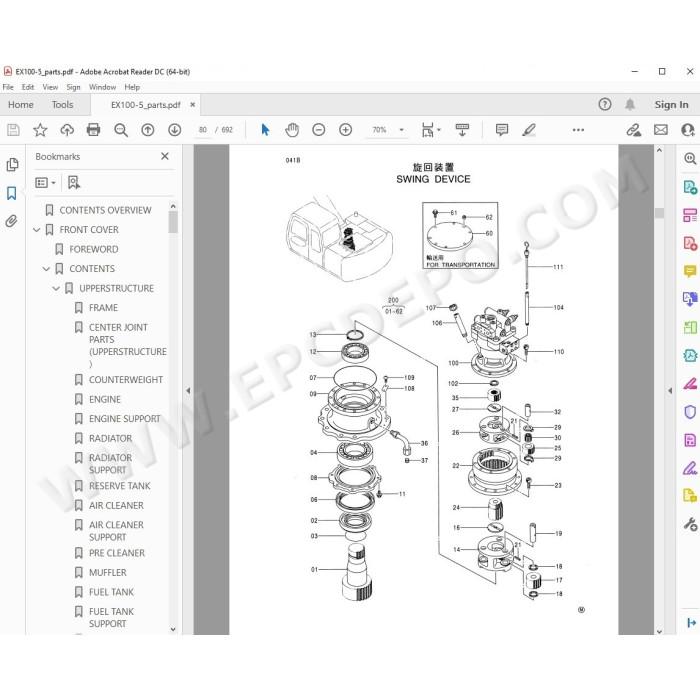Open Fill & Sign tool in right rail
Viewport: 700px width, 700px height.
690,468
